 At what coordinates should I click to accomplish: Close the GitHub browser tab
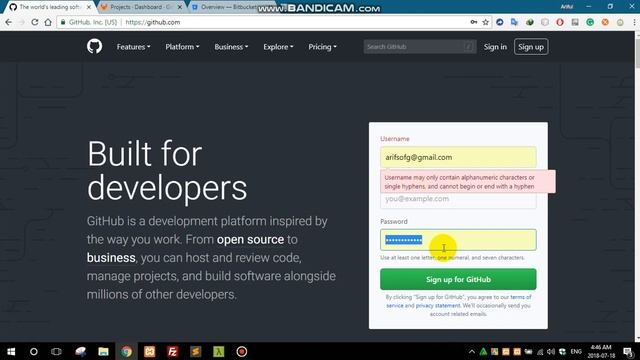pyautogui.click(x=89, y=7)
